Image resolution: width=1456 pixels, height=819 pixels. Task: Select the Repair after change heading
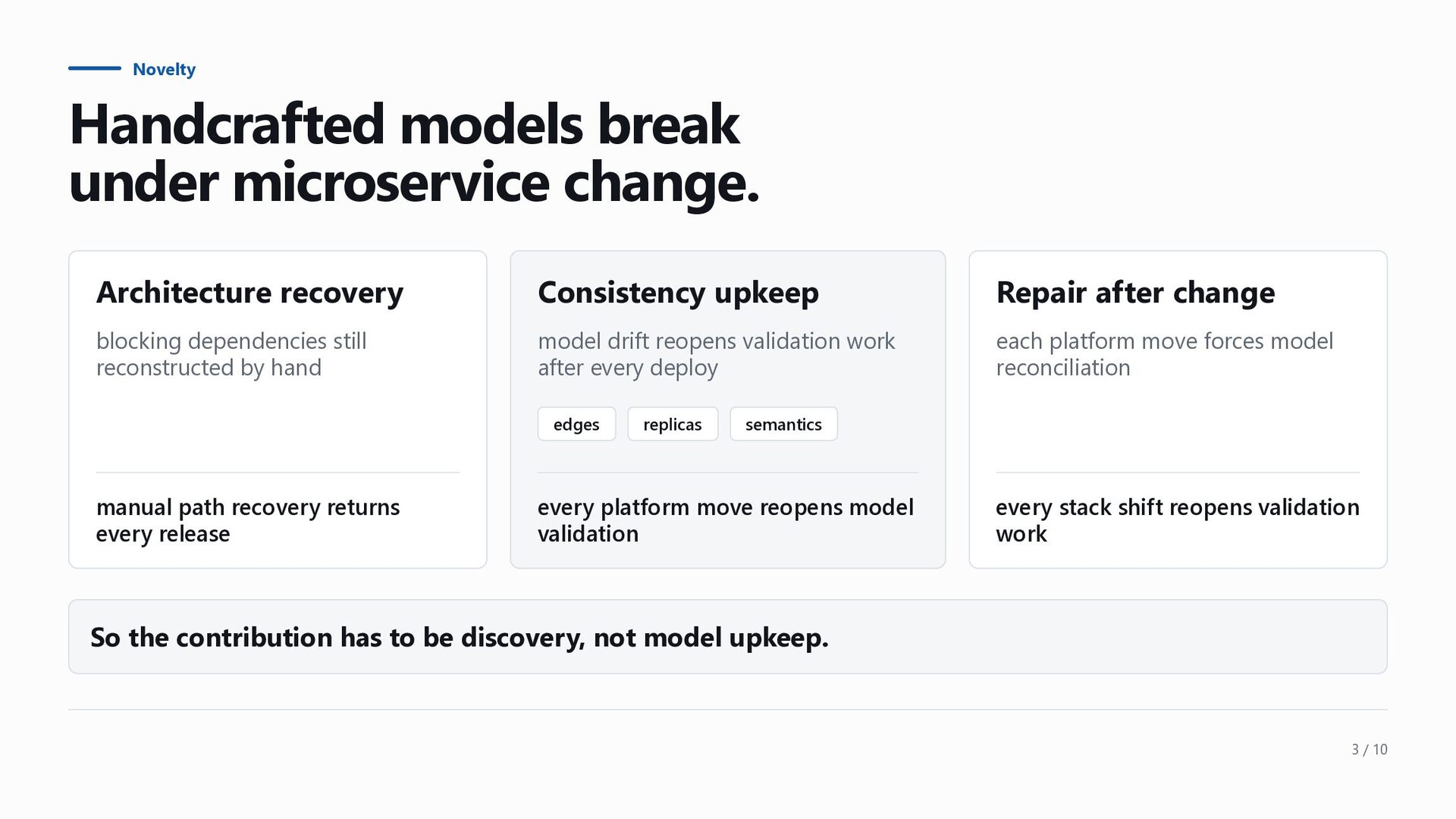tap(1135, 292)
